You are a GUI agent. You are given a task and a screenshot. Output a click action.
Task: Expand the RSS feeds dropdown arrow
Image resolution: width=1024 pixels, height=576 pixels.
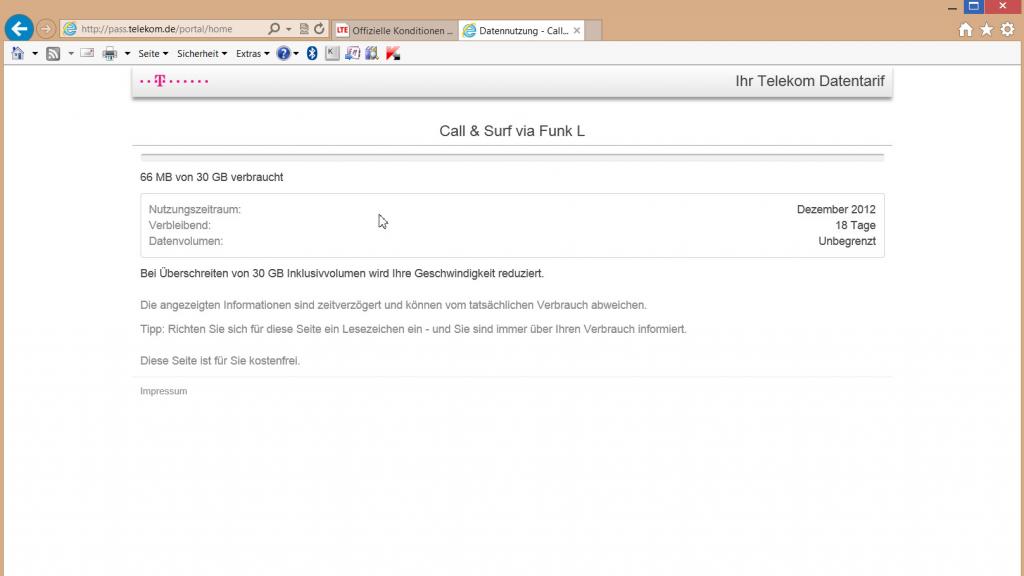click(x=71, y=54)
